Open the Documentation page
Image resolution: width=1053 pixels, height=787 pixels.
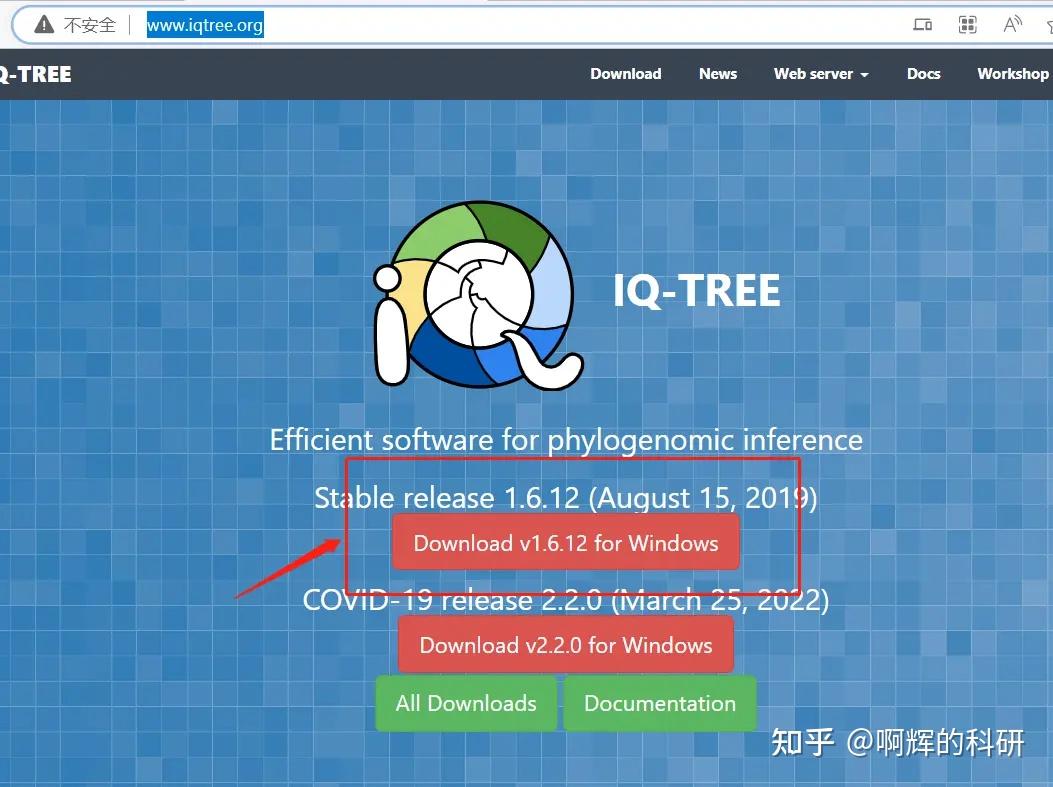[660, 703]
